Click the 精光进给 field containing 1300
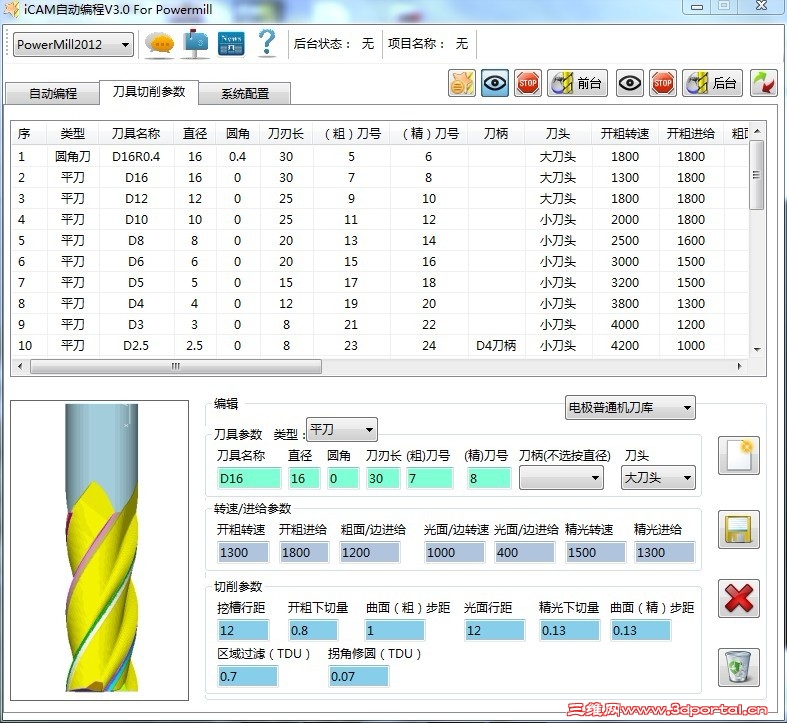Screen dimensions: 787x723 (665, 553)
